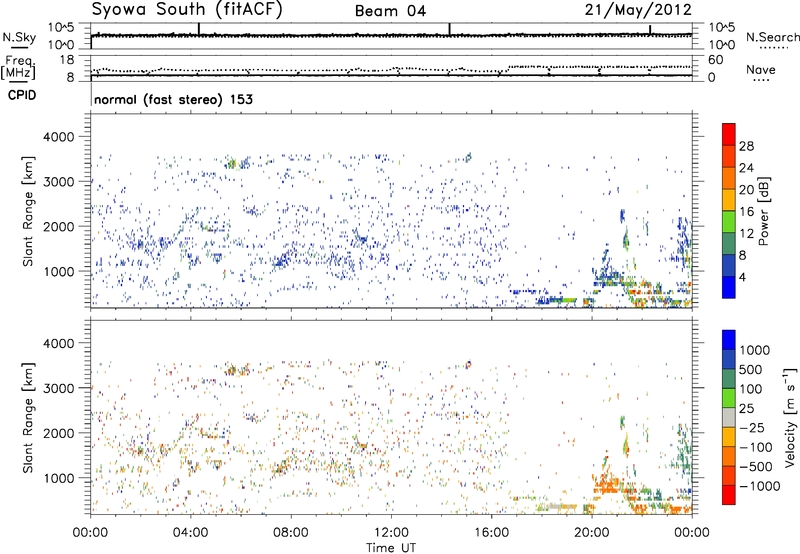Click the blue bottom of the Power color bar
The width and height of the screenshot is (800, 554).
click(x=729, y=287)
